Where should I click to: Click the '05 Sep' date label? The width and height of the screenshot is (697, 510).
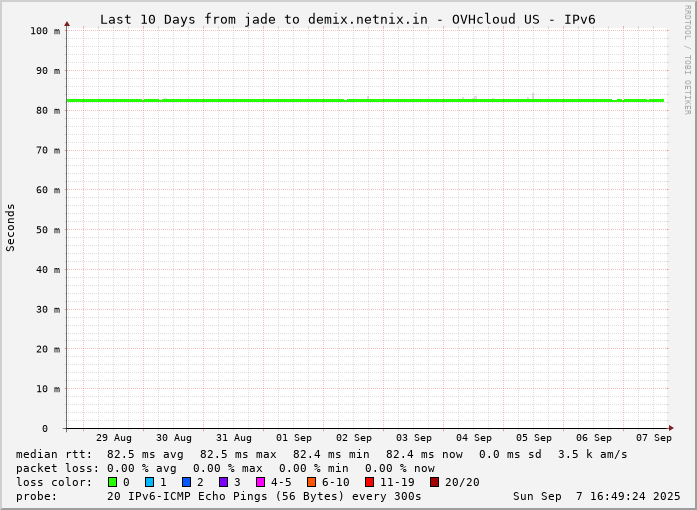coord(534,438)
